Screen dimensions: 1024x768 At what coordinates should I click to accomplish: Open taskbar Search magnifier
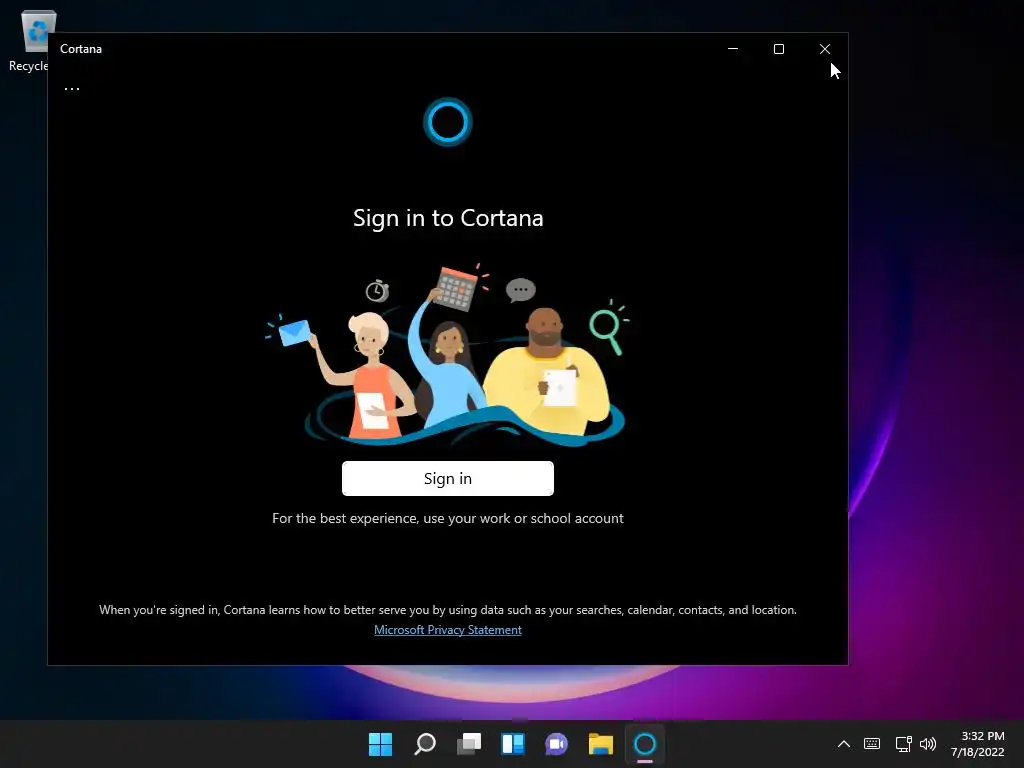(x=424, y=744)
